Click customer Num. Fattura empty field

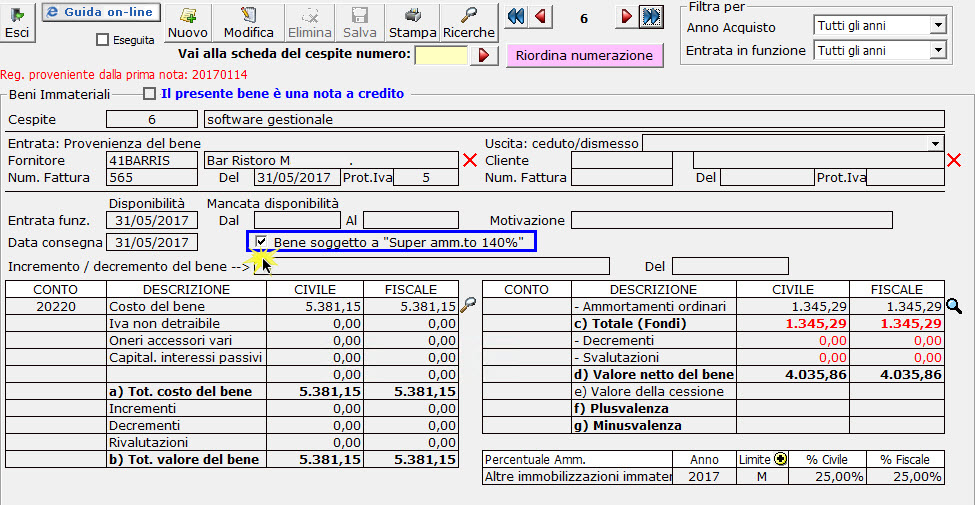click(x=621, y=178)
